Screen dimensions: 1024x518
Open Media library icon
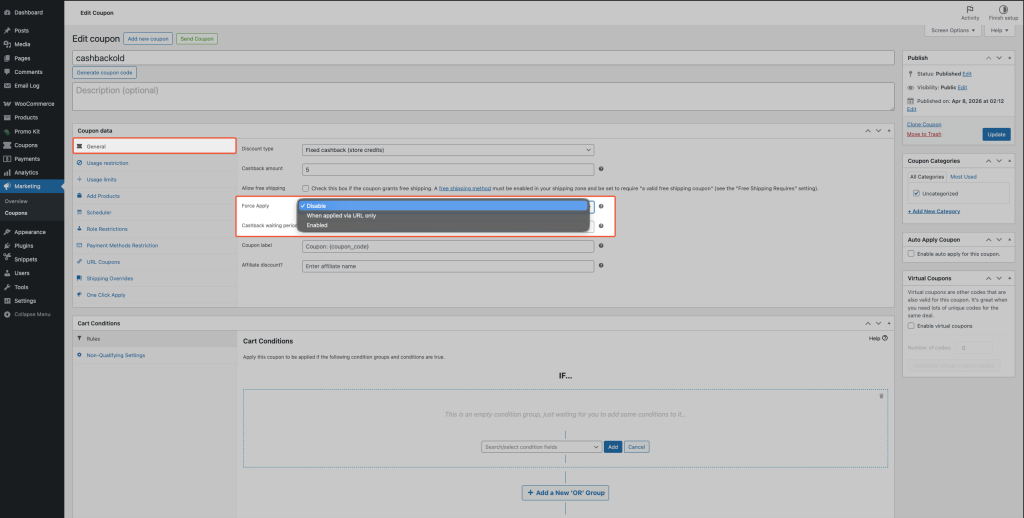pyautogui.click(x=7, y=44)
